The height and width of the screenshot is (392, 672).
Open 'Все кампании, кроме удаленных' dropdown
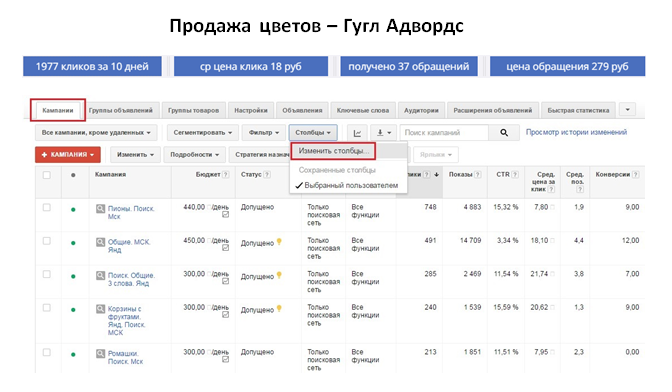pyautogui.click(x=96, y=133)
